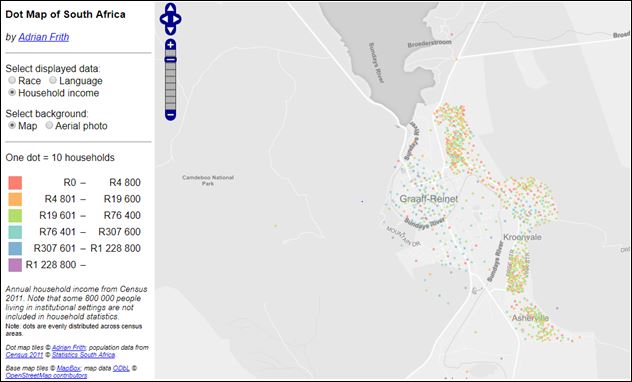Click the Graaff-Reinet label on map
Image resolution: width=632 pixels, height=382 pixels.
point(429,199)
